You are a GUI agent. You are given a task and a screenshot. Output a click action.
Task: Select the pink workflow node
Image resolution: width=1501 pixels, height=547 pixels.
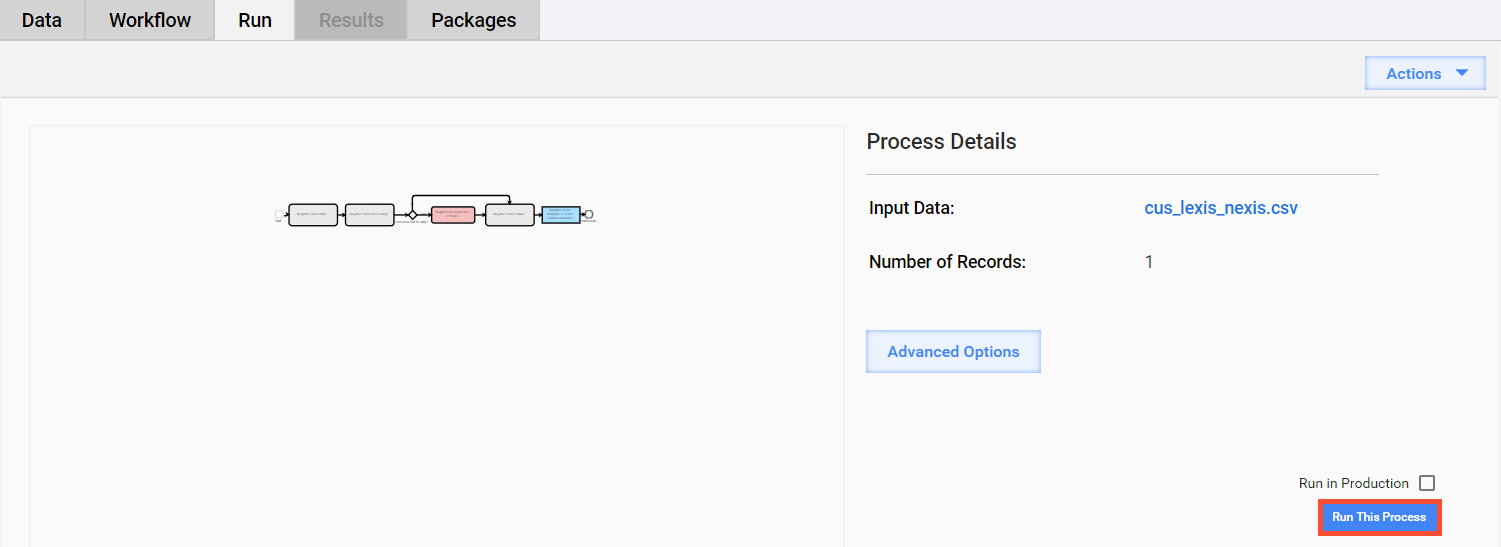[453, 215]
